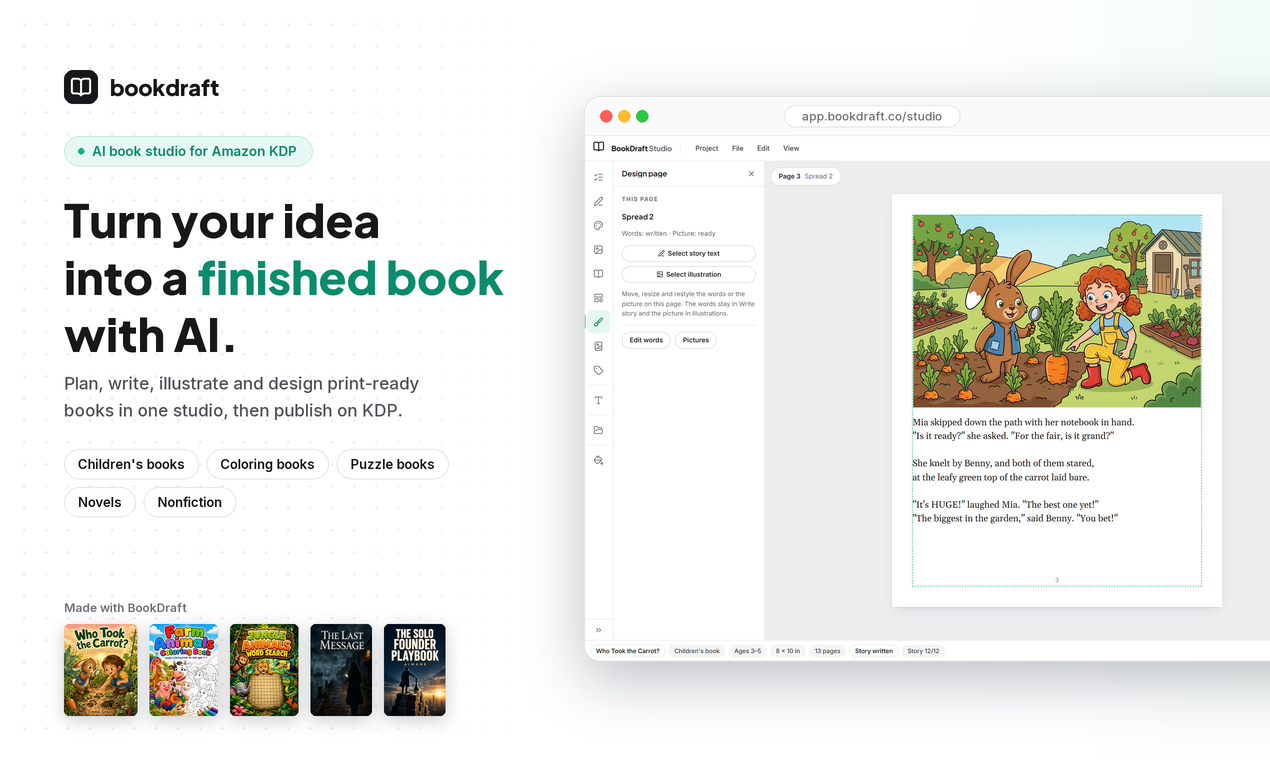Click the price tag icon in sidebar
1270x760 pixels.
click(598, 370)
